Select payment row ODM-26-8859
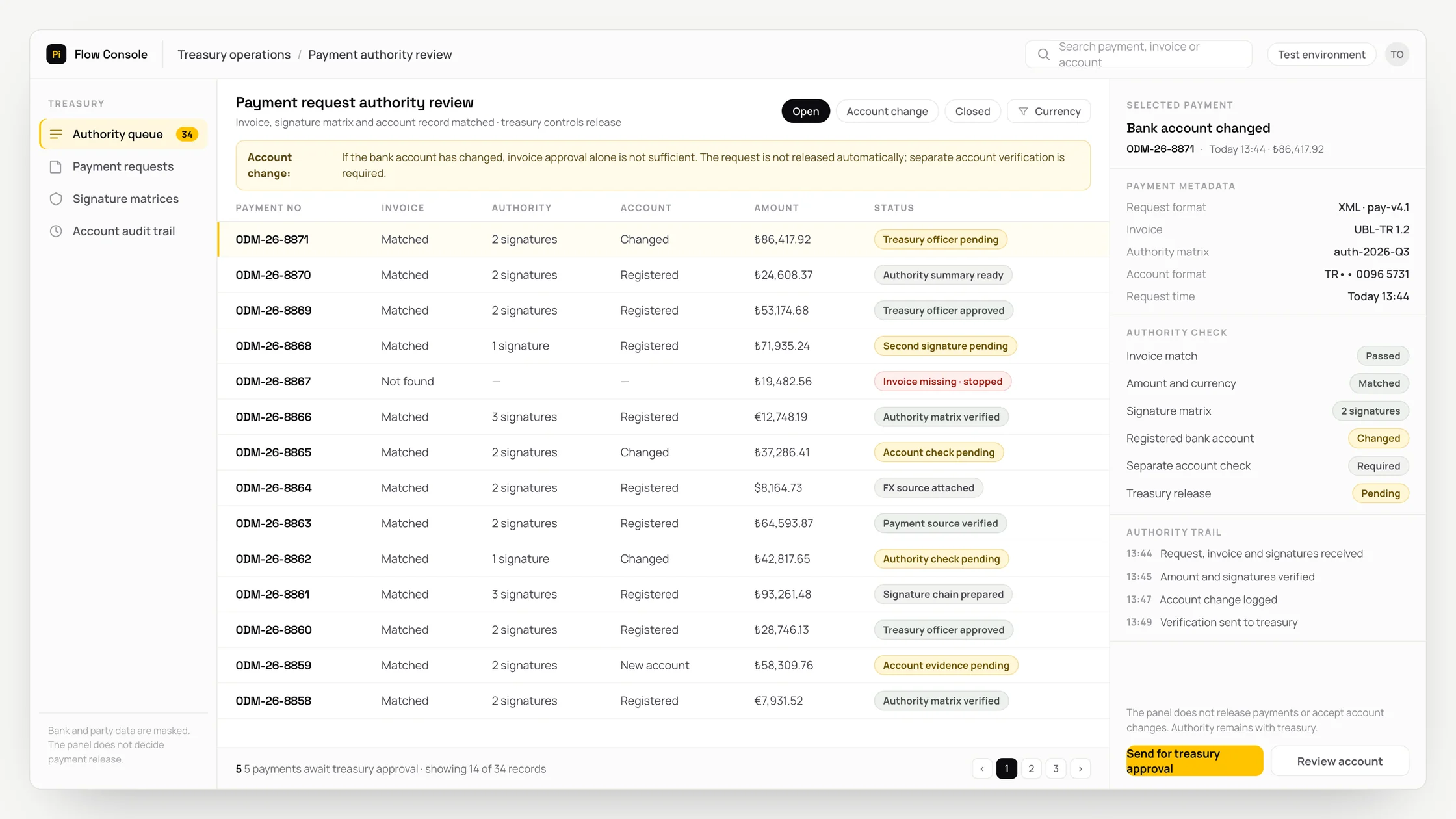The height and width of the screenshot is (819, 1456). tap(663, 665)
